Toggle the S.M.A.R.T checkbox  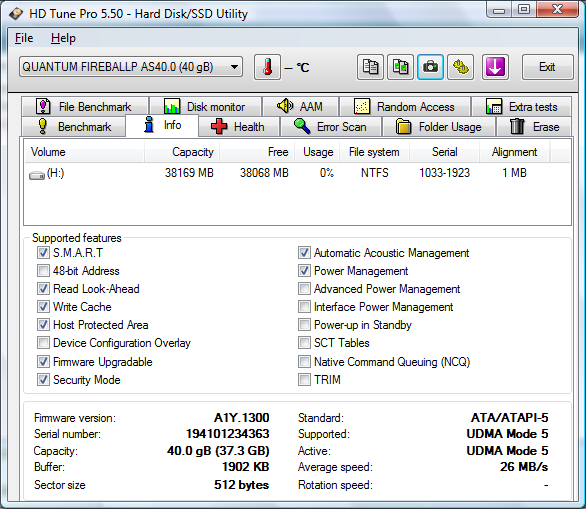pos(43,253)
